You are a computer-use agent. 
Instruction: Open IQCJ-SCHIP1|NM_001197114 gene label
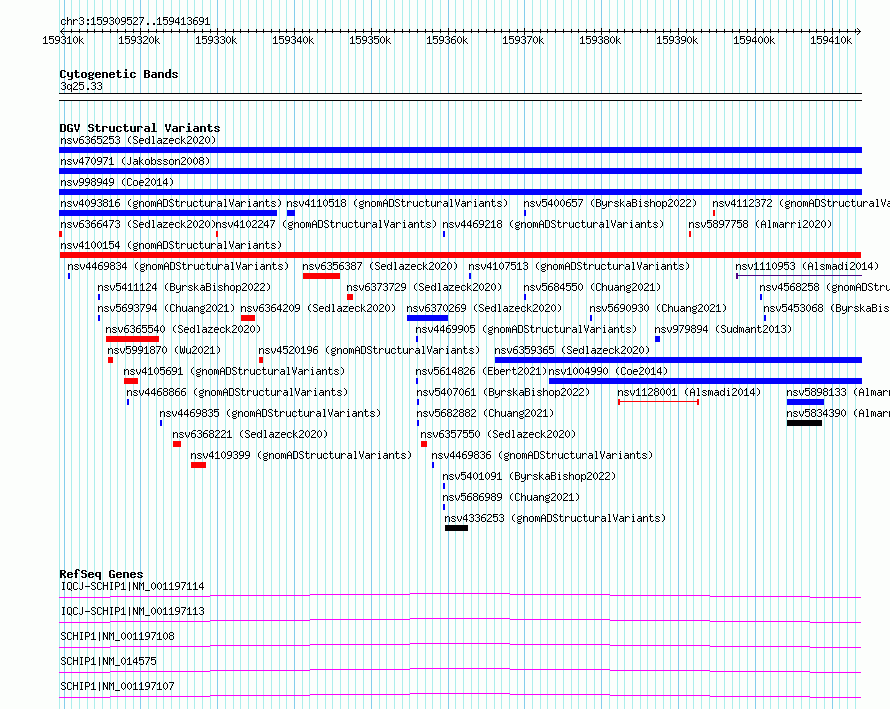[132, 586]
